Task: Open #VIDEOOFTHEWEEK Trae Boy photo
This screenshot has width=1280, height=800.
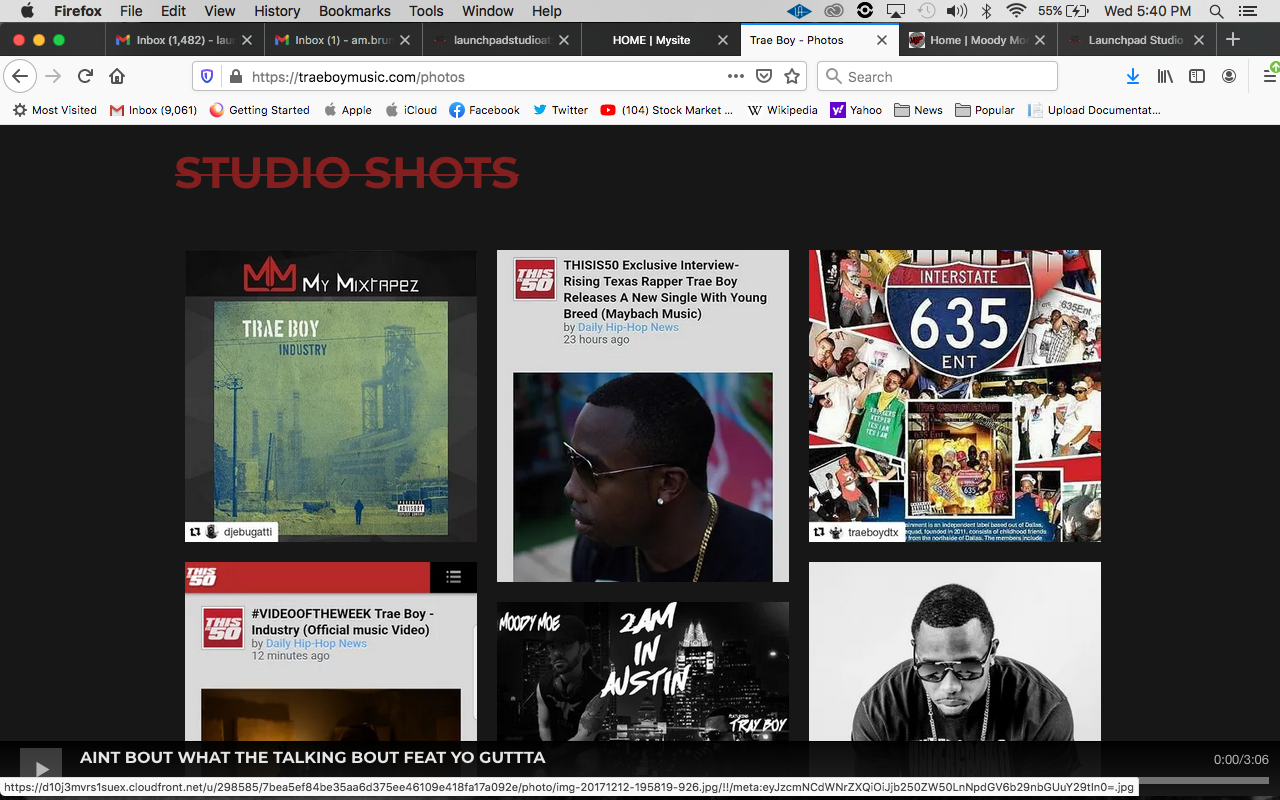Action: [x=331, y=652]
